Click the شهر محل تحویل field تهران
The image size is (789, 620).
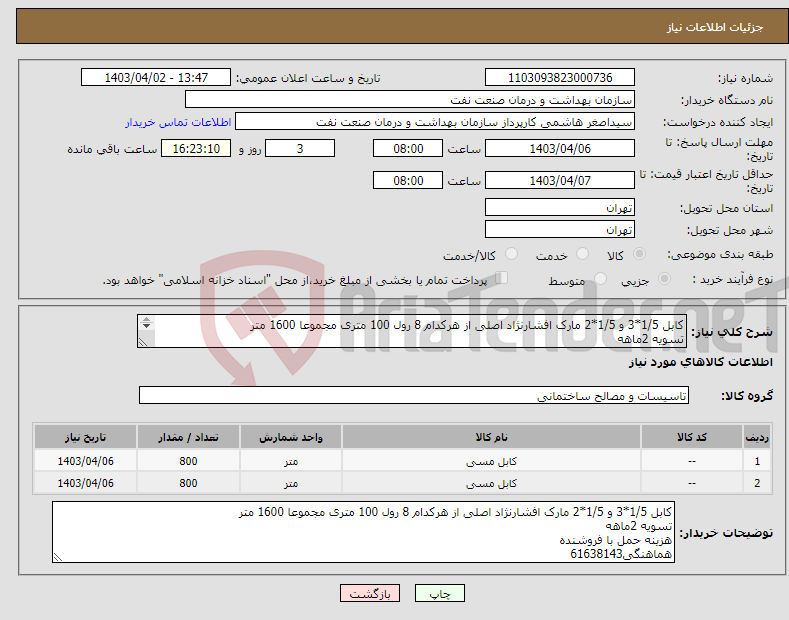[x=560, y=229]
